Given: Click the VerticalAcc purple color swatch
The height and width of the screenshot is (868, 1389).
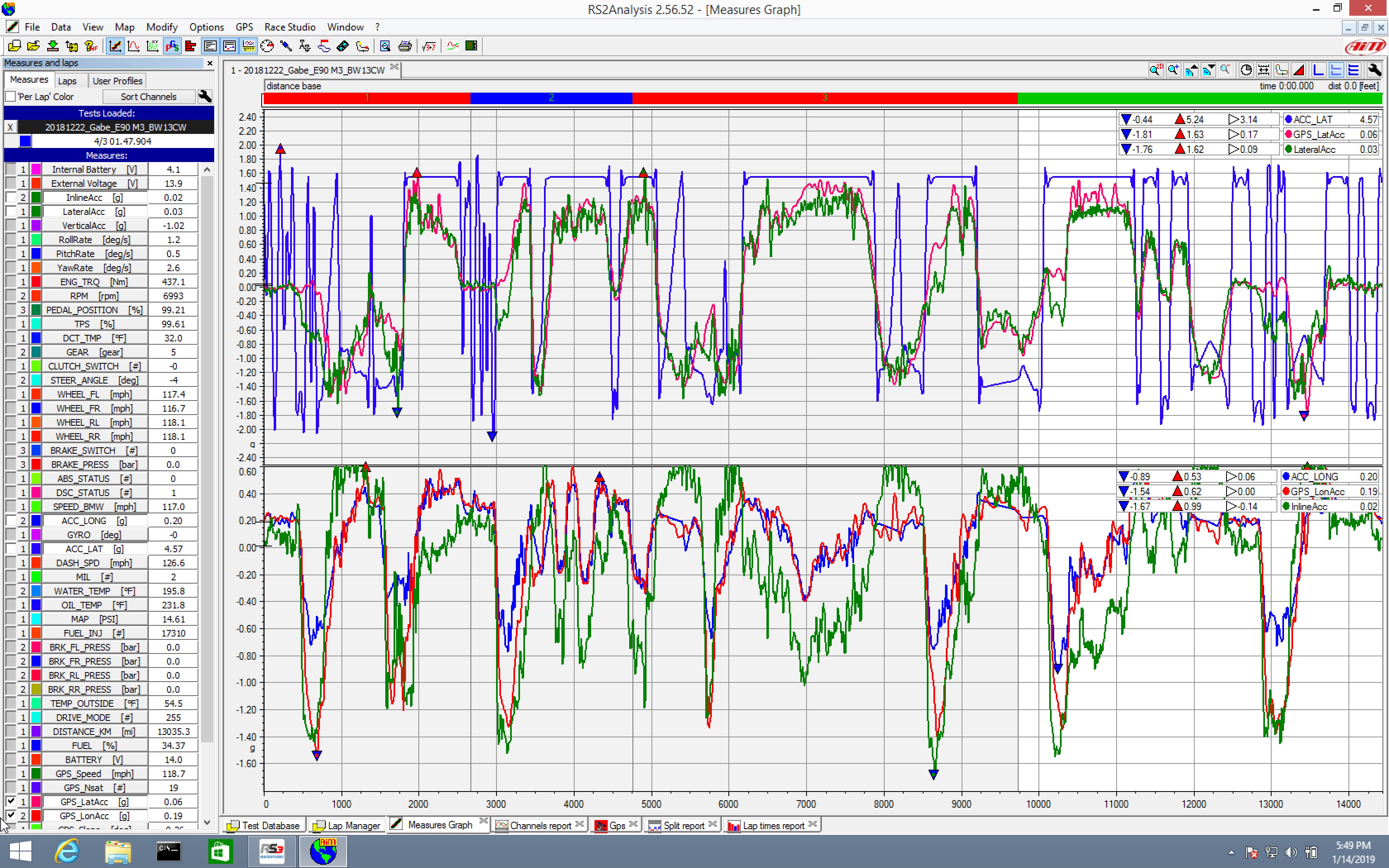Looking at the screenshot, I should (x=36, y=226).
